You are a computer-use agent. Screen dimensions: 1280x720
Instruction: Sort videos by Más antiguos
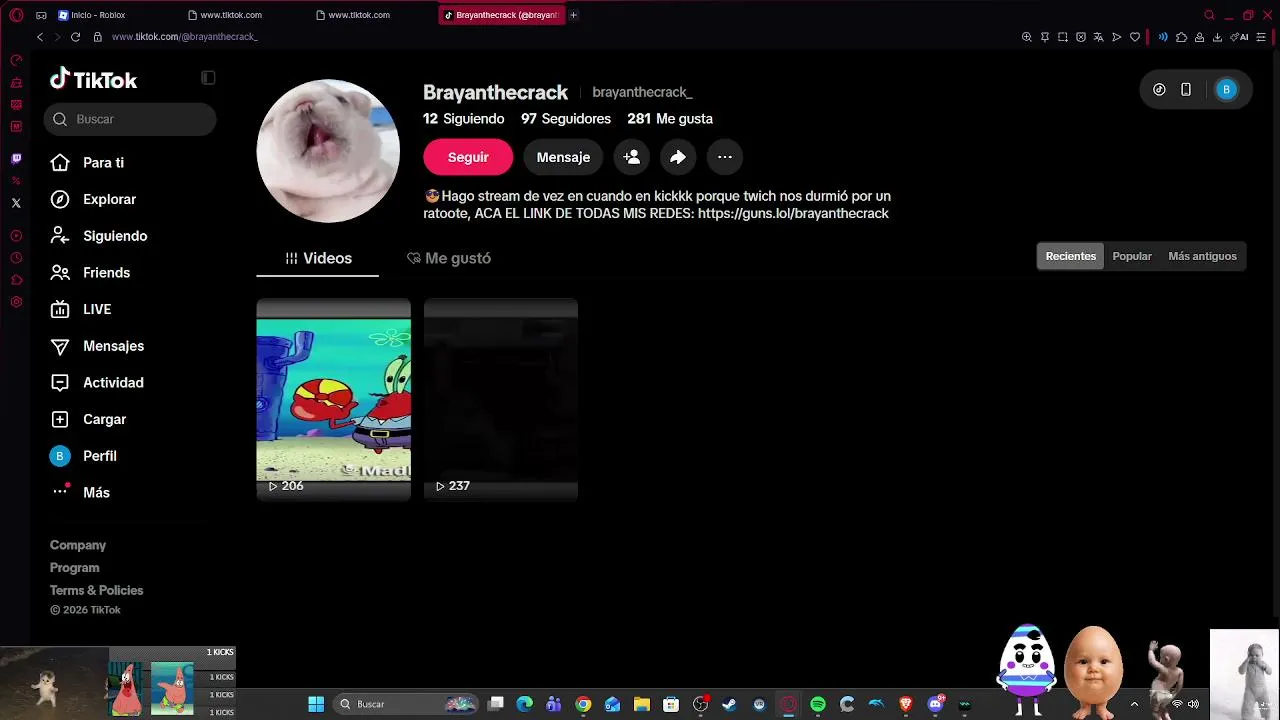pos(1203,256)
